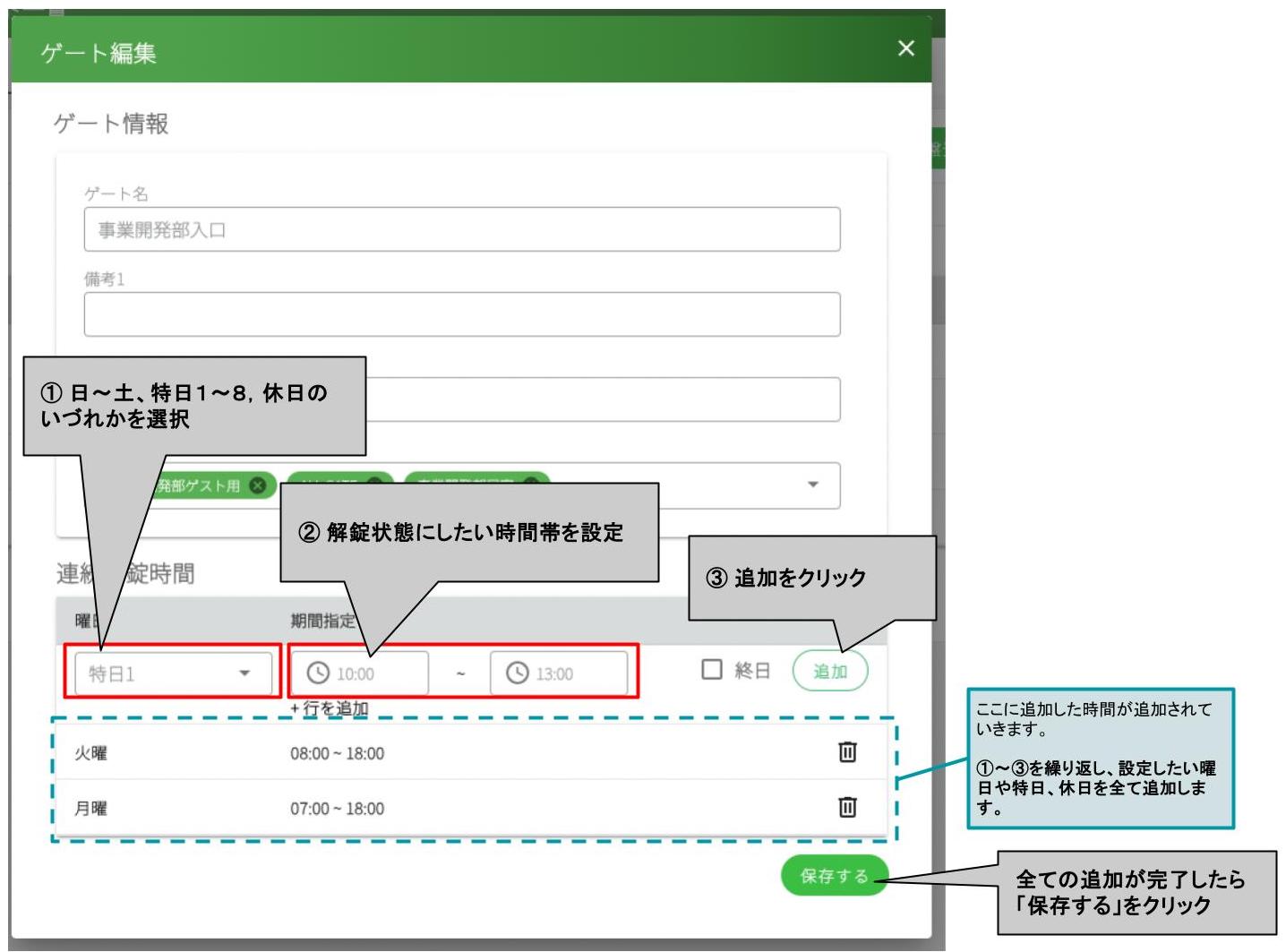Set the start time field showing 10:00
This screenshot has width=1286, height=952.
[x=359, y=673]
